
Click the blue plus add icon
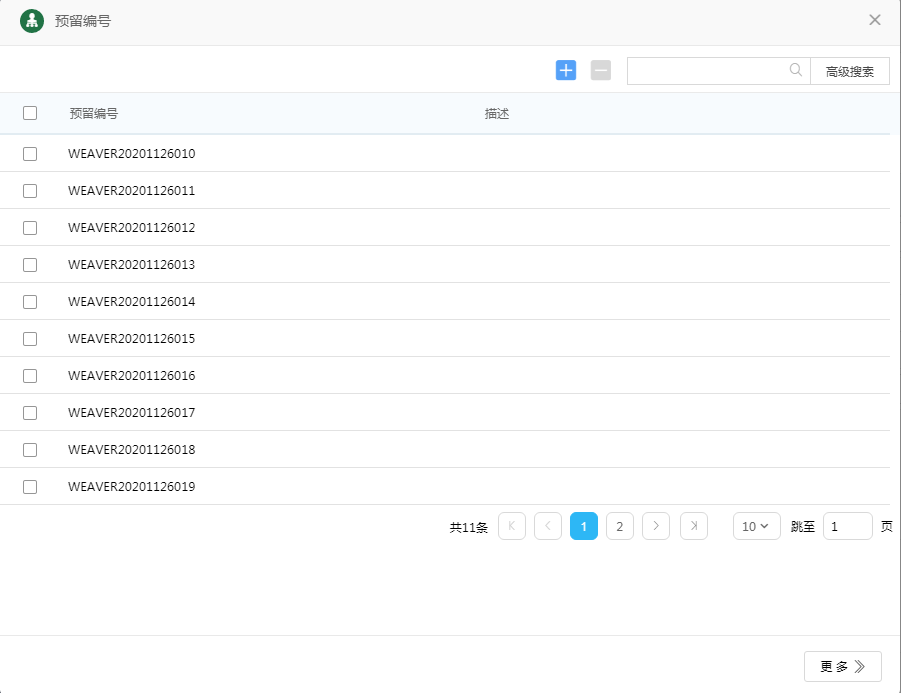[x=566, y=70]
